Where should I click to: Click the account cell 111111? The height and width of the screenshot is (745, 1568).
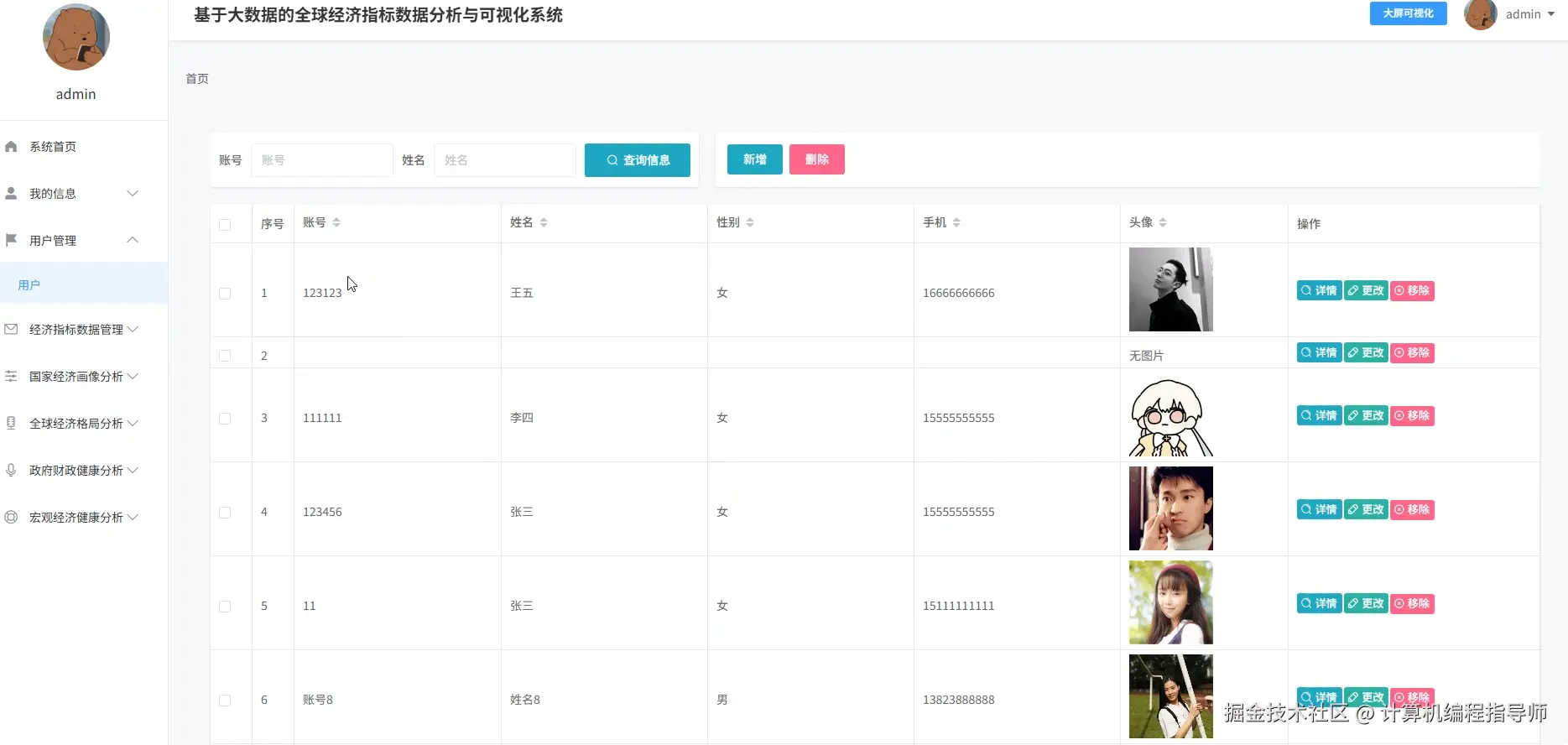click(322, 419)
